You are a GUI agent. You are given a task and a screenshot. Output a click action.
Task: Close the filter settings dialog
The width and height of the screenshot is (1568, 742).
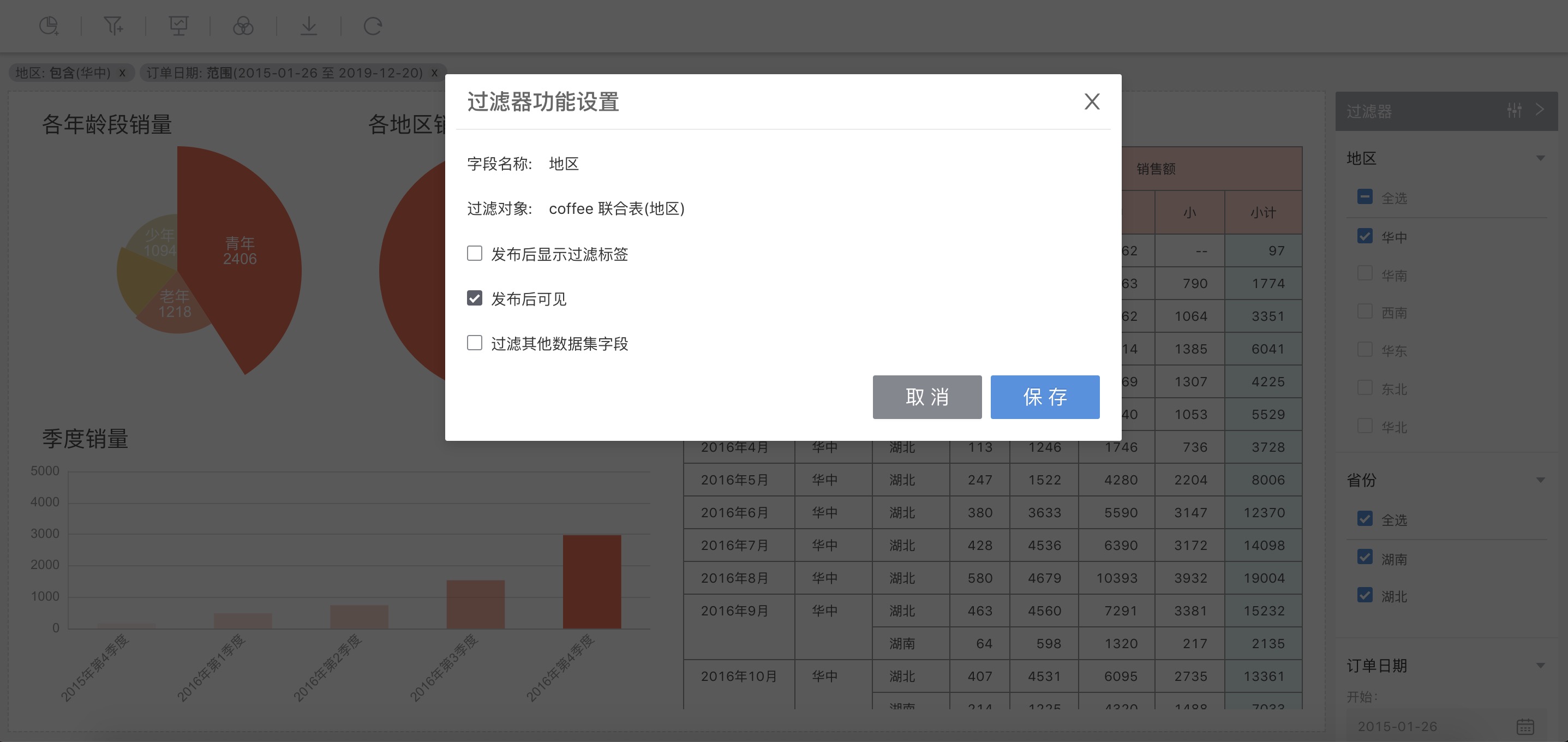coord(1092,101)
